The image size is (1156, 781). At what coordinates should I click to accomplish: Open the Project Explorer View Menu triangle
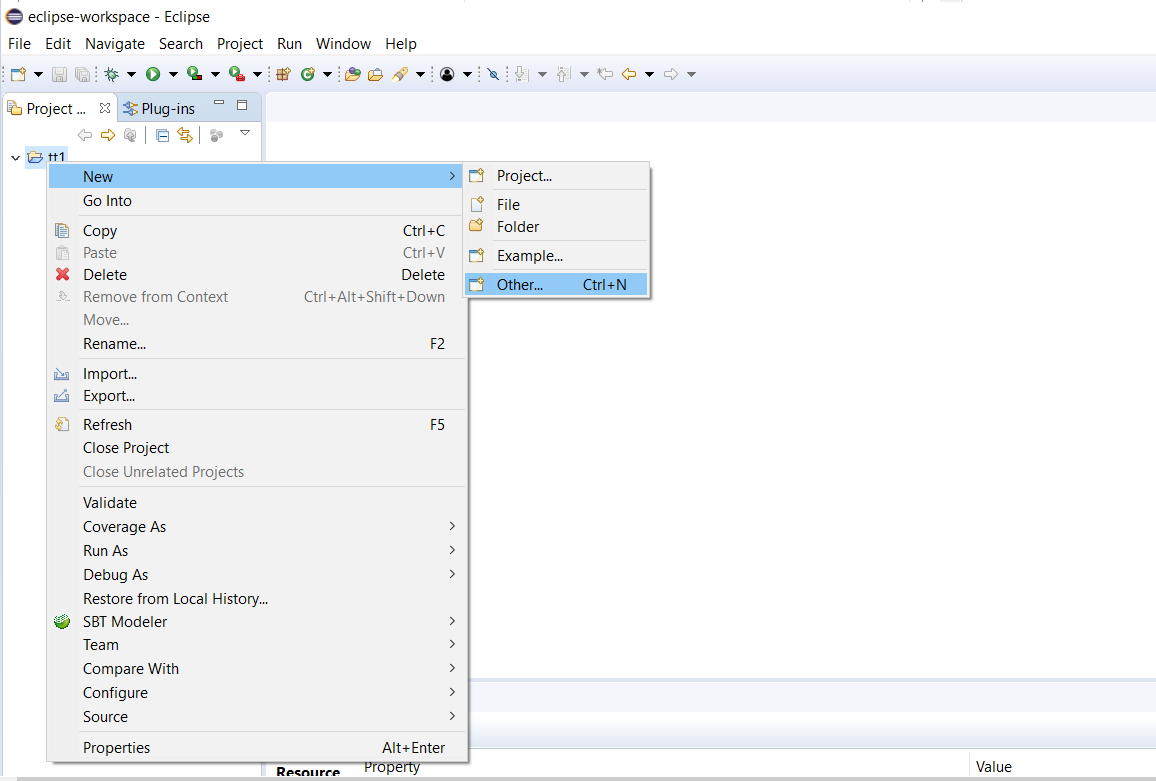245,133
